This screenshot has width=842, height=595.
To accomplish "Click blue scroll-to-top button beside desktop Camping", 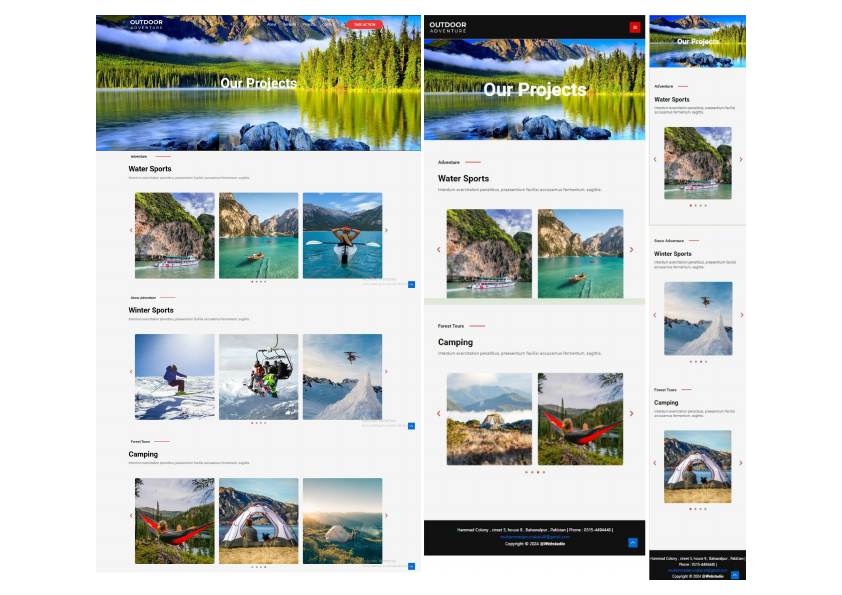I will 411,566.
